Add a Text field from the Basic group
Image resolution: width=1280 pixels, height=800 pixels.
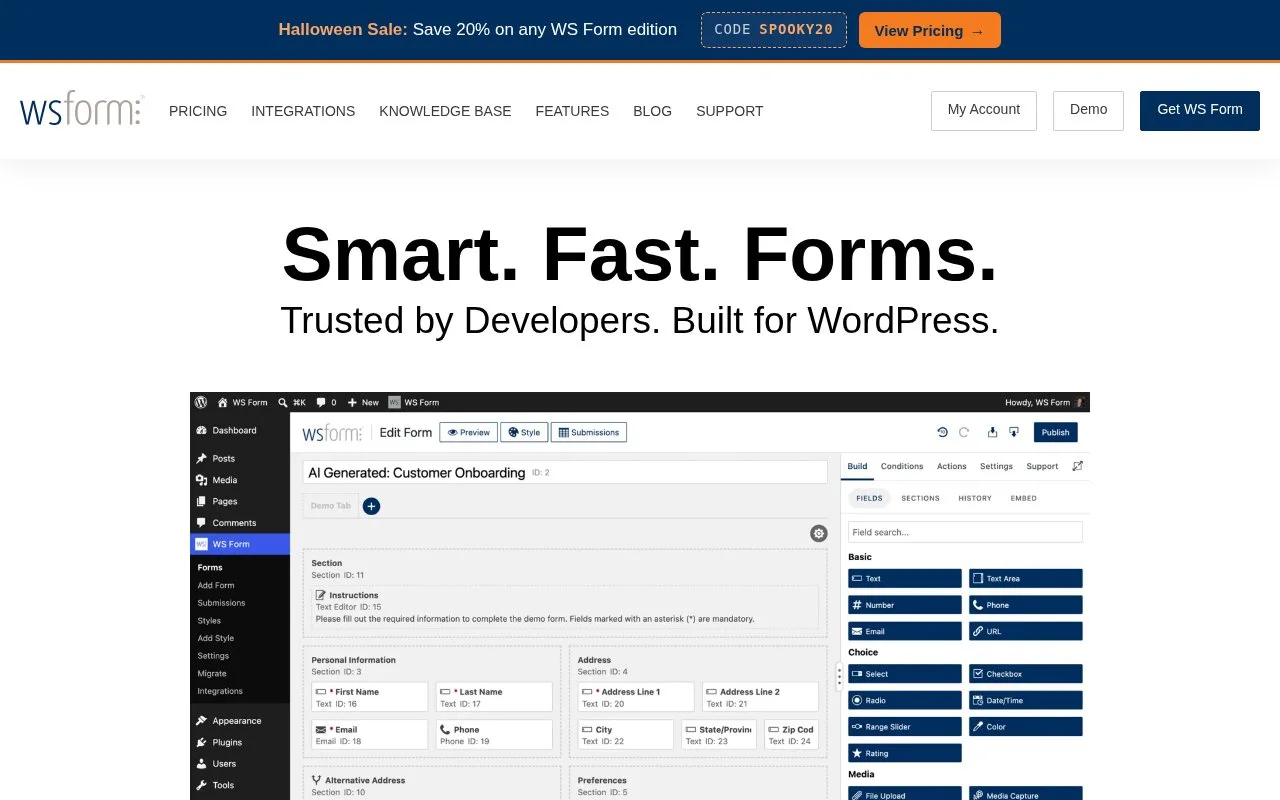click(x=905, y=578)
